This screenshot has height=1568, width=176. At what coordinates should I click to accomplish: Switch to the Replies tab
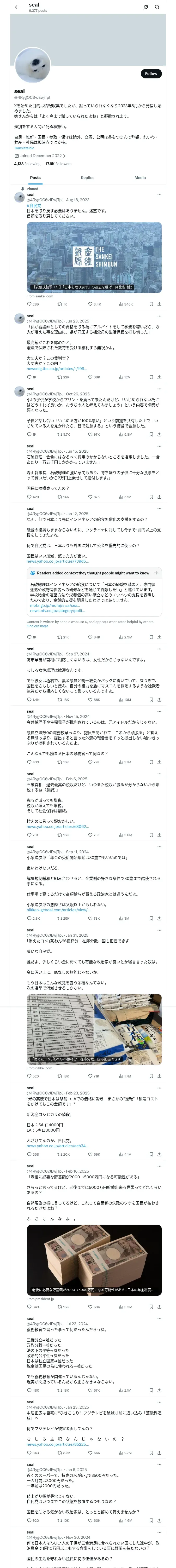[87, 178]
